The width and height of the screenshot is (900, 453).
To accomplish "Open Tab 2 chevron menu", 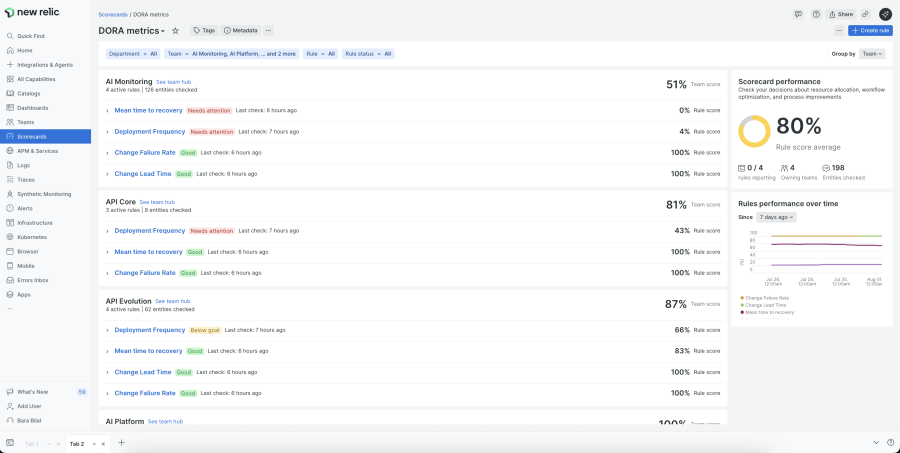I will click(94, 444).
